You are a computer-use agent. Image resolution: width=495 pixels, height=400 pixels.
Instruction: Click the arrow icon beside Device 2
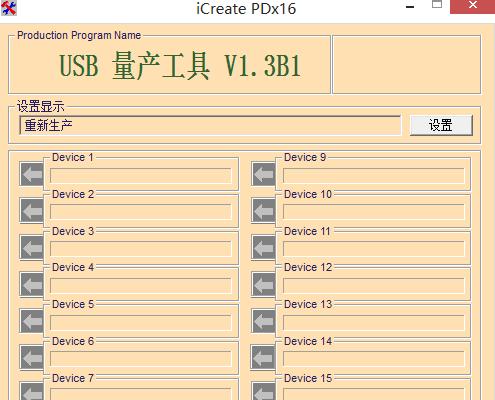(32, 211)
